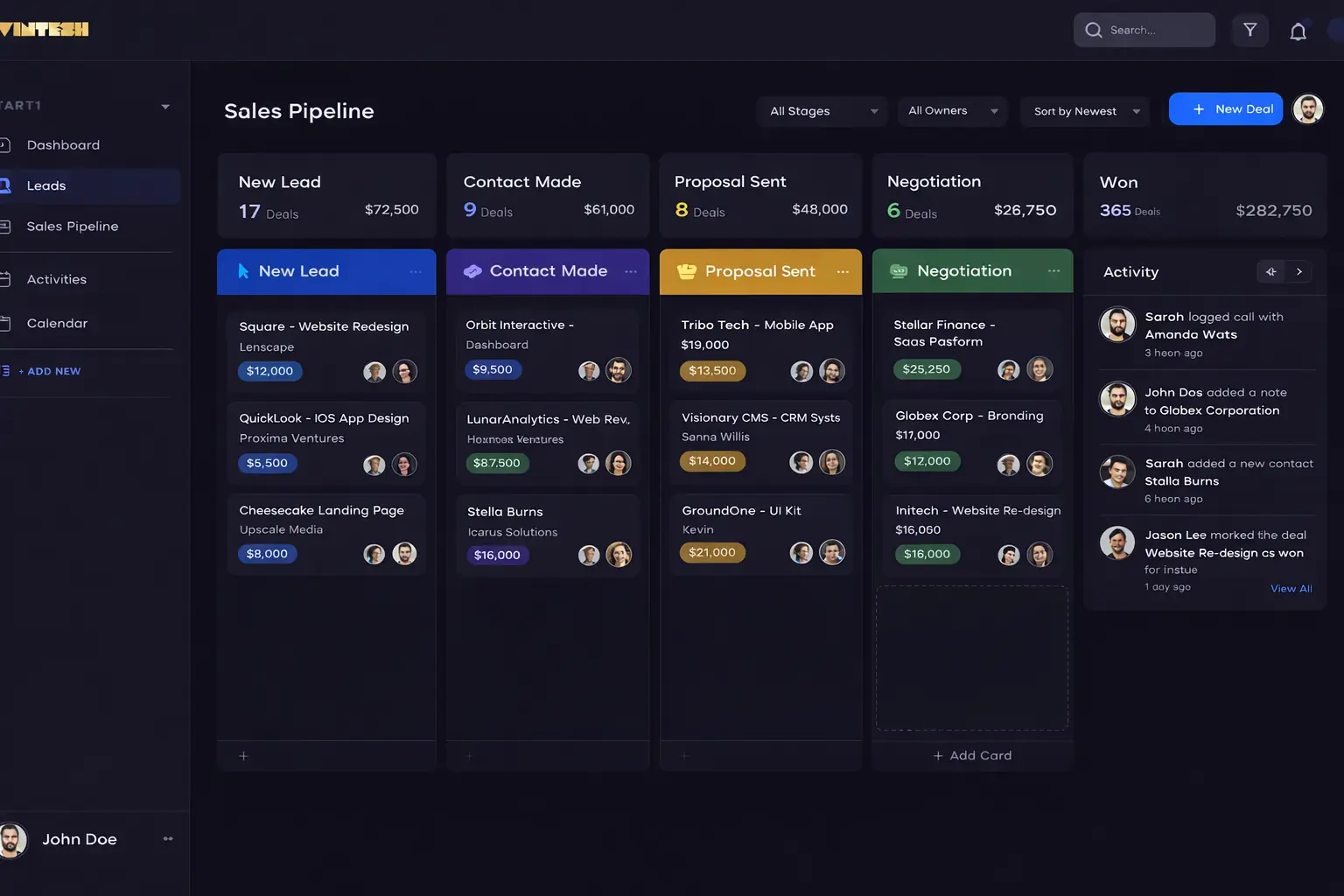Open John Doe account options menu
The width and height of the screenshot is (1344, 896).
pos(168,839)
